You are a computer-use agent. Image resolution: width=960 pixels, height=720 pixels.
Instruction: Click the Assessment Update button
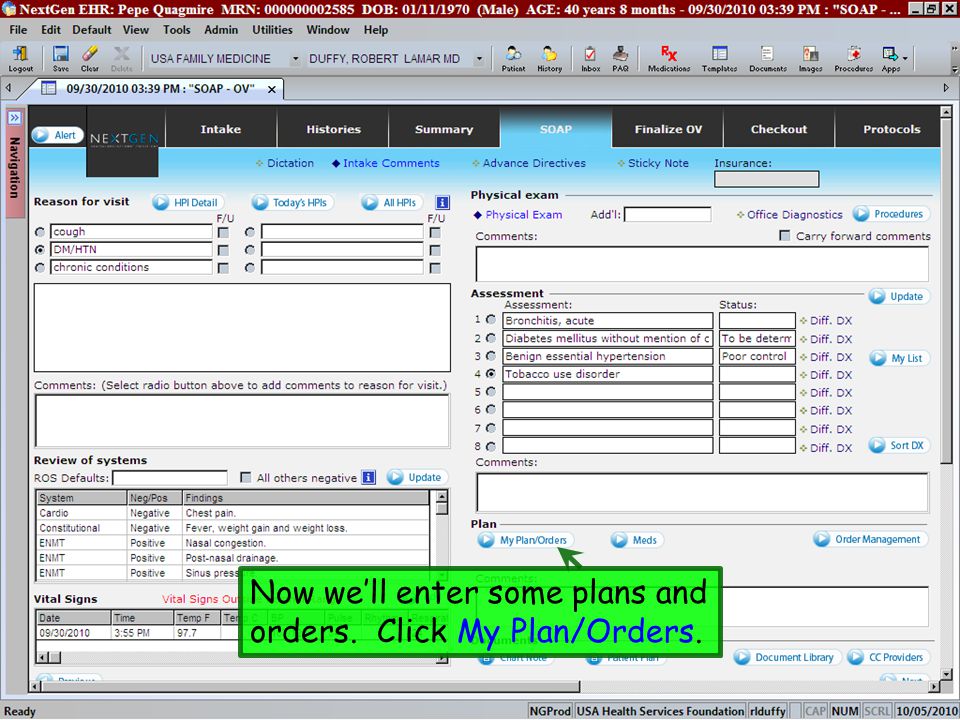[x=898, y=296]
